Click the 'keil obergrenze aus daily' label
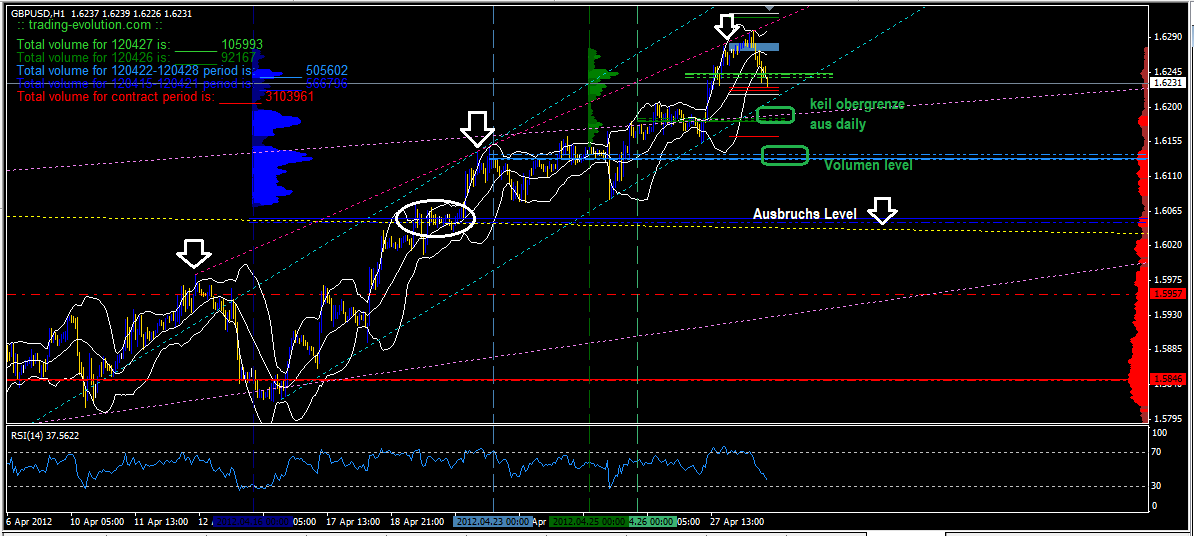This screenshot has width=1194, height=536. (857, 114)
